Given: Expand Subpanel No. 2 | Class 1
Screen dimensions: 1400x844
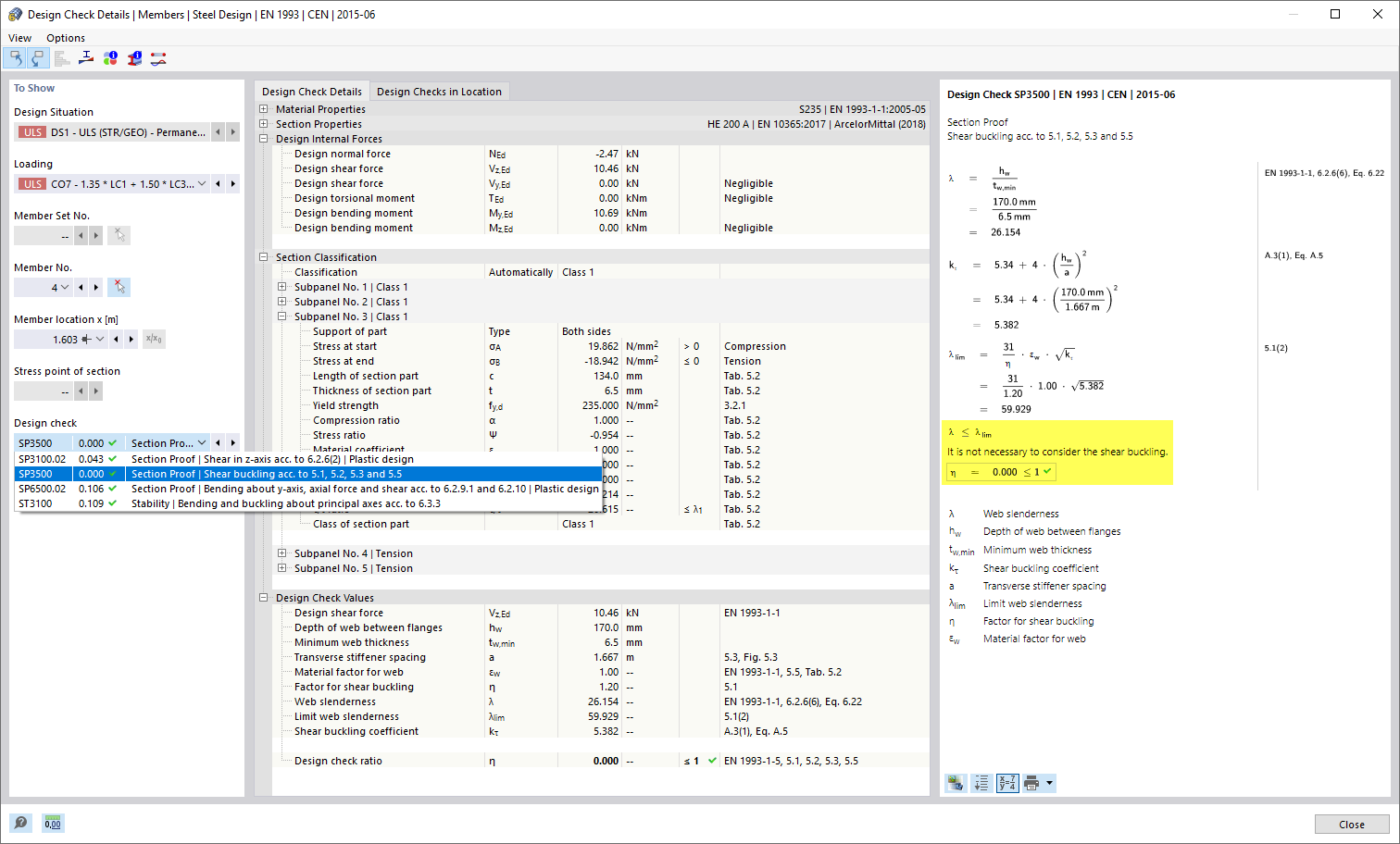Looking at the screenshot, I should [x=282, y=302].
